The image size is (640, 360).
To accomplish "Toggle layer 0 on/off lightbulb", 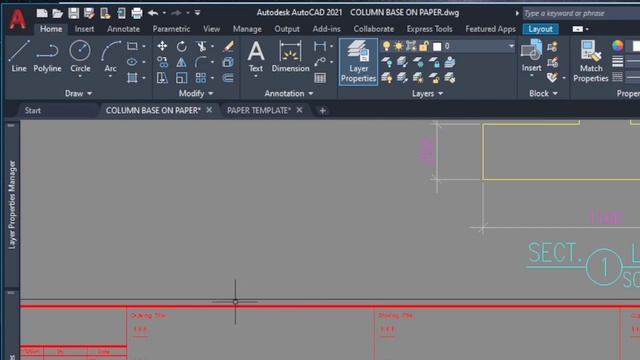I will tap(386, 46).
